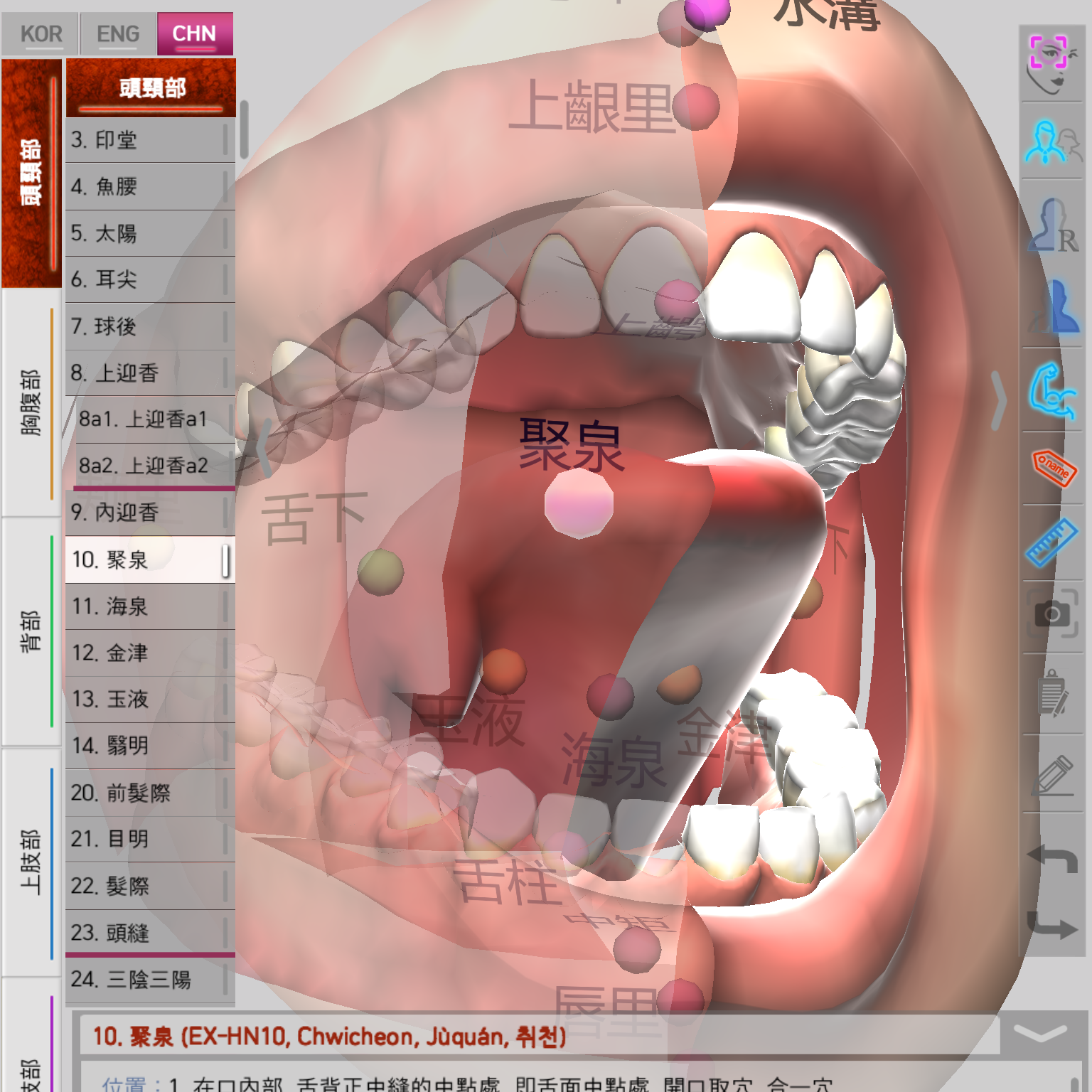Switch language to ENG
This screenshot has width=1092, height=1092.
[118, 33]
